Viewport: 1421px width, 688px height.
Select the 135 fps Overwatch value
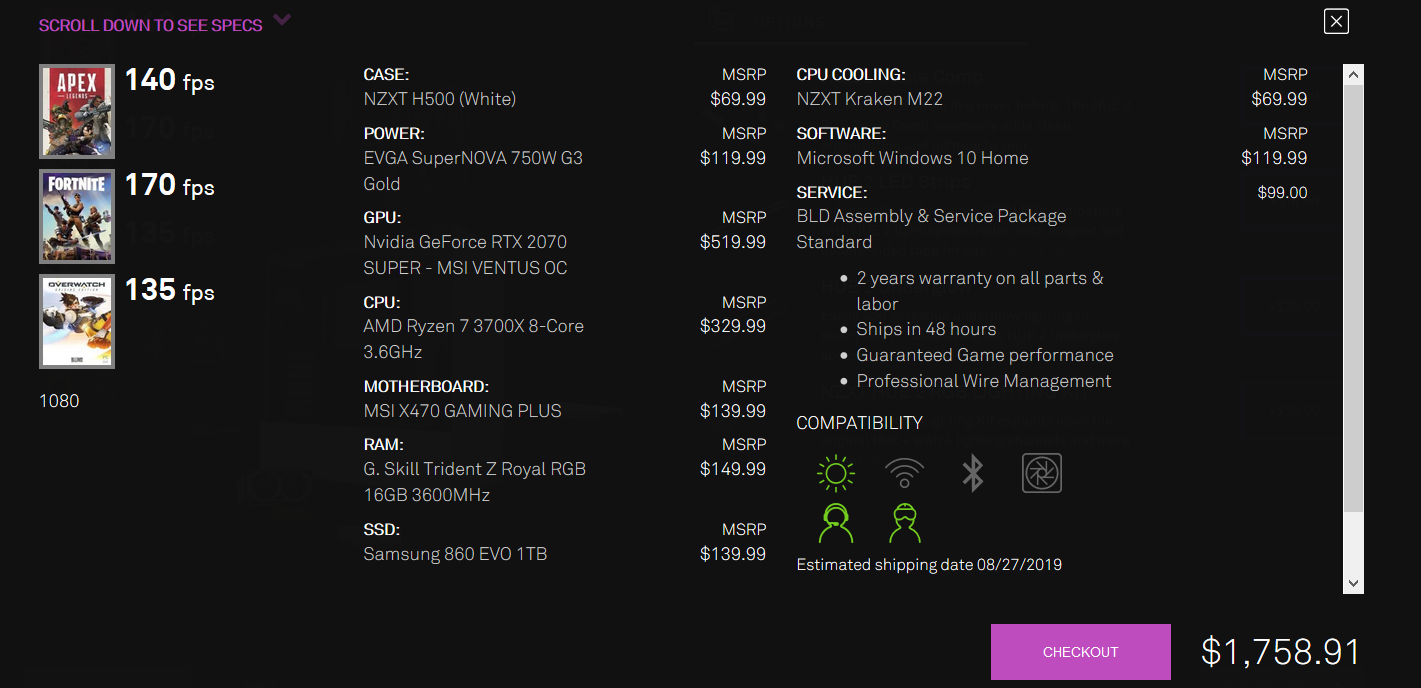click(170, 290)
